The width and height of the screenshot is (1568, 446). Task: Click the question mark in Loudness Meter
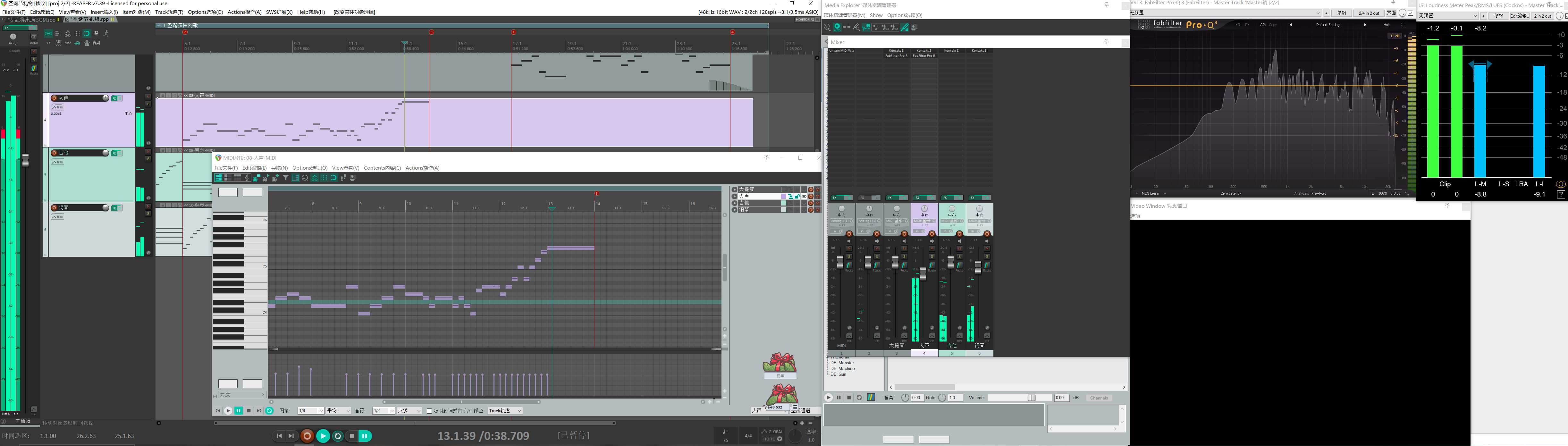point(1561,195)
